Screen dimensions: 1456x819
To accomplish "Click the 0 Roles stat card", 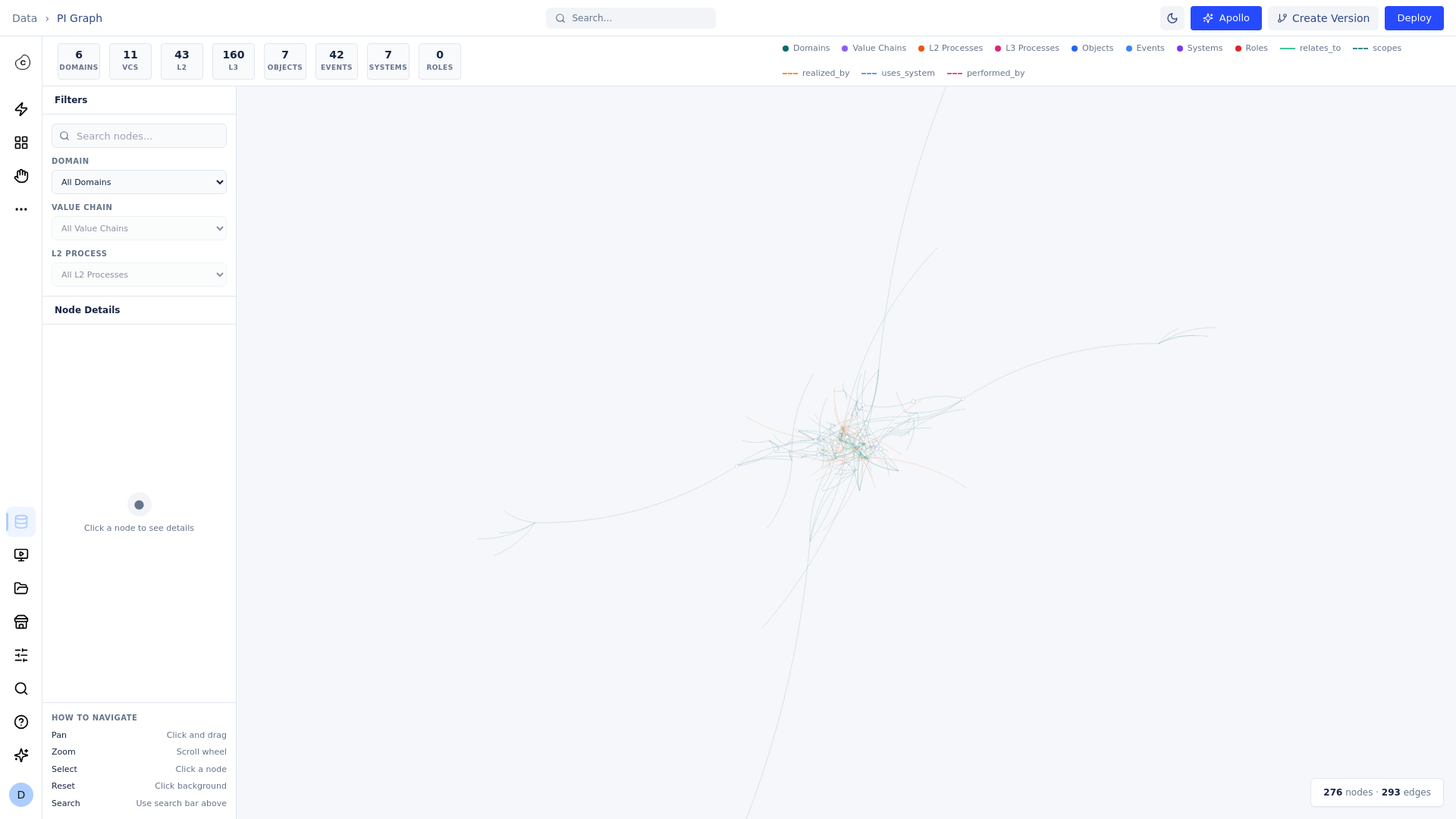I will tap(440, 61).
